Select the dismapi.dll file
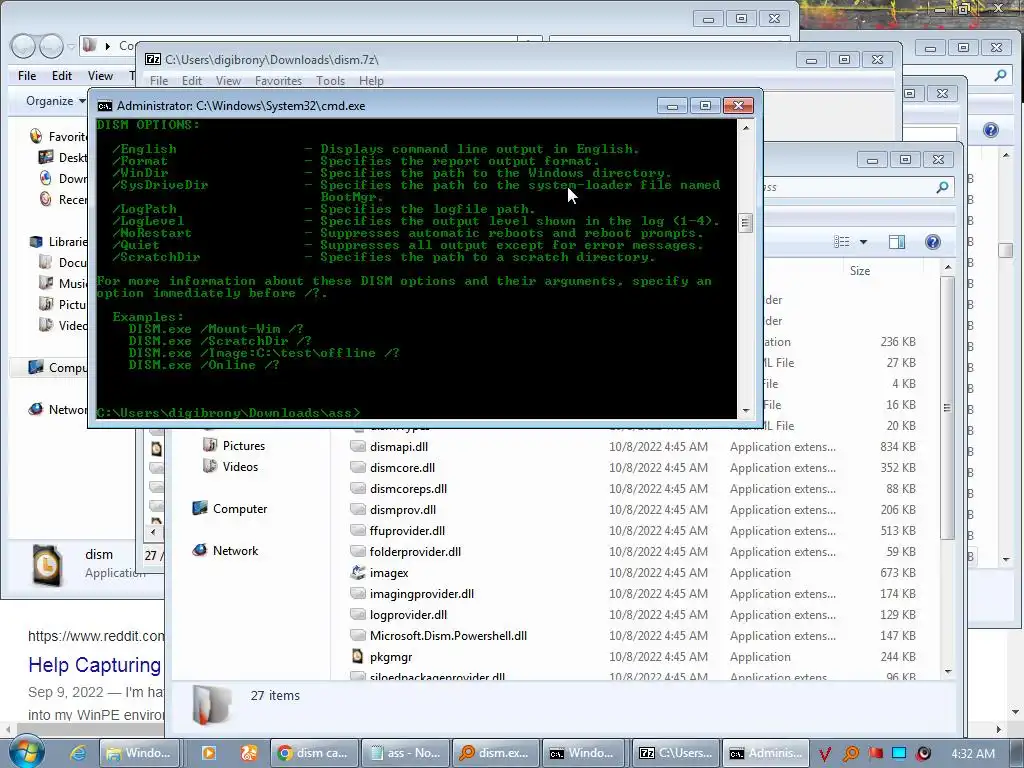The height and width of the screenshot is (768, 1024). (x=398, y=447)
